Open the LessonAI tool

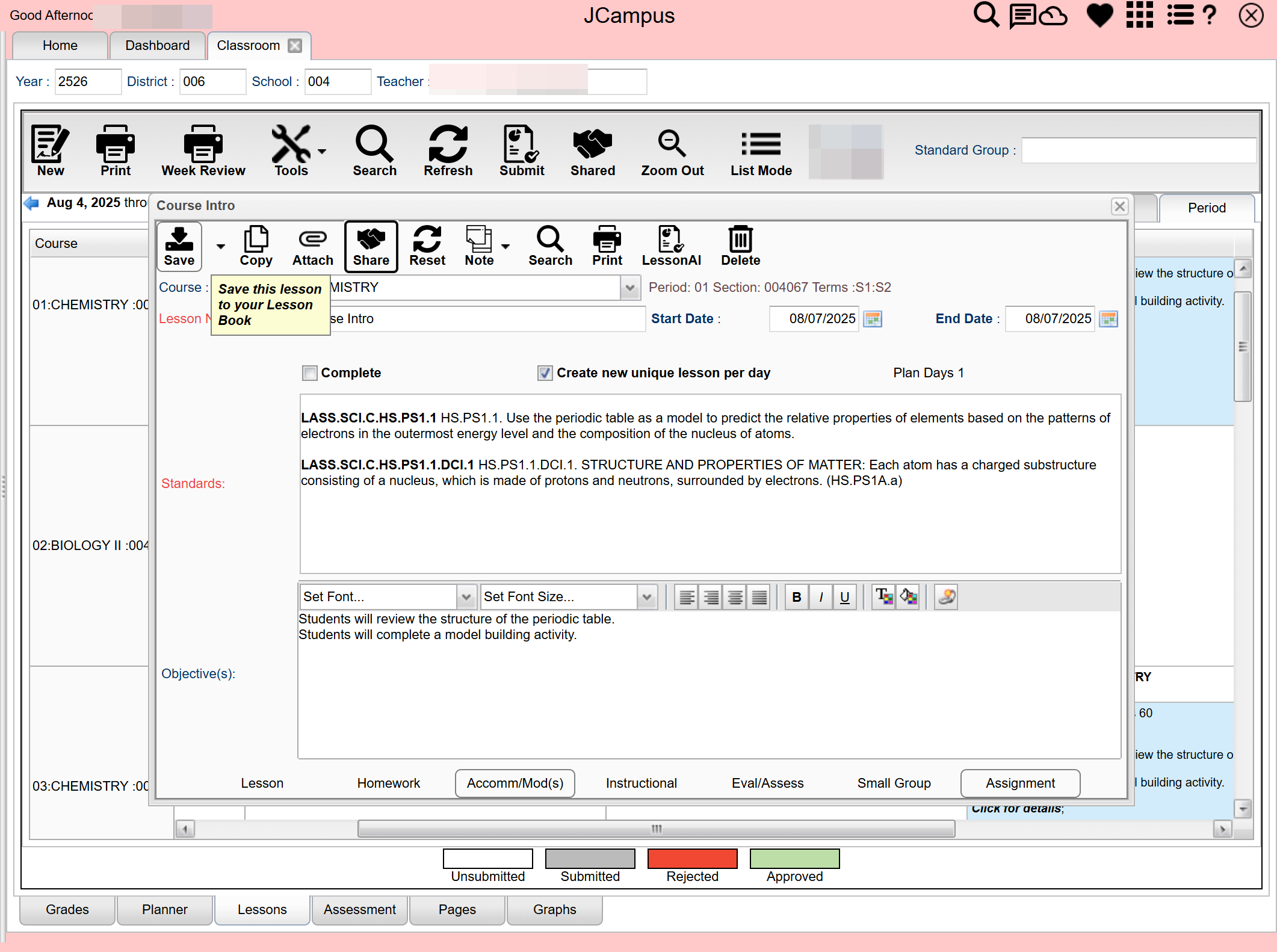click(671, 246)
